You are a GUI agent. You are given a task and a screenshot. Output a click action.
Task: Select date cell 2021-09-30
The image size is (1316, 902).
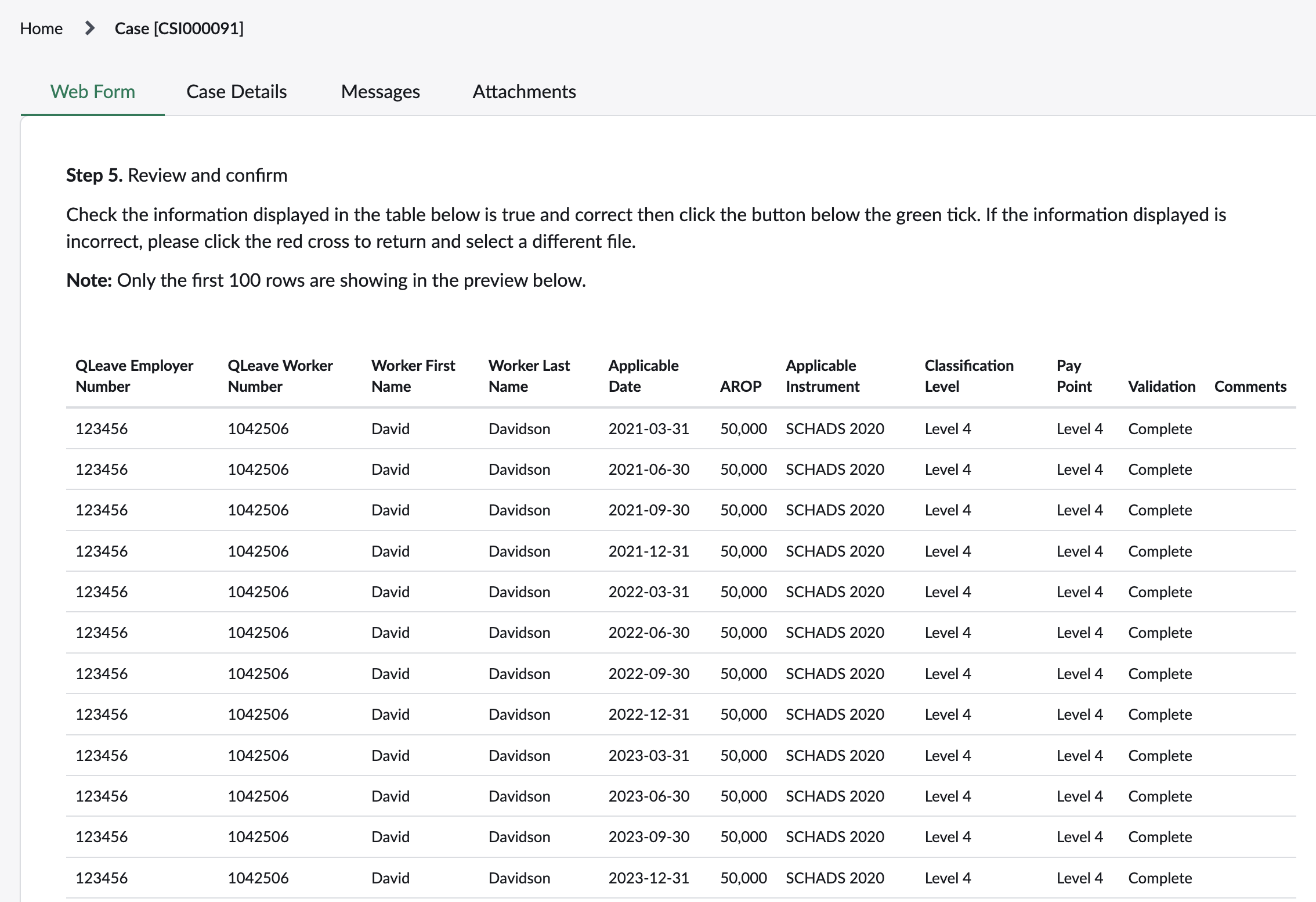pyautogui.click(x=649, y=510)
